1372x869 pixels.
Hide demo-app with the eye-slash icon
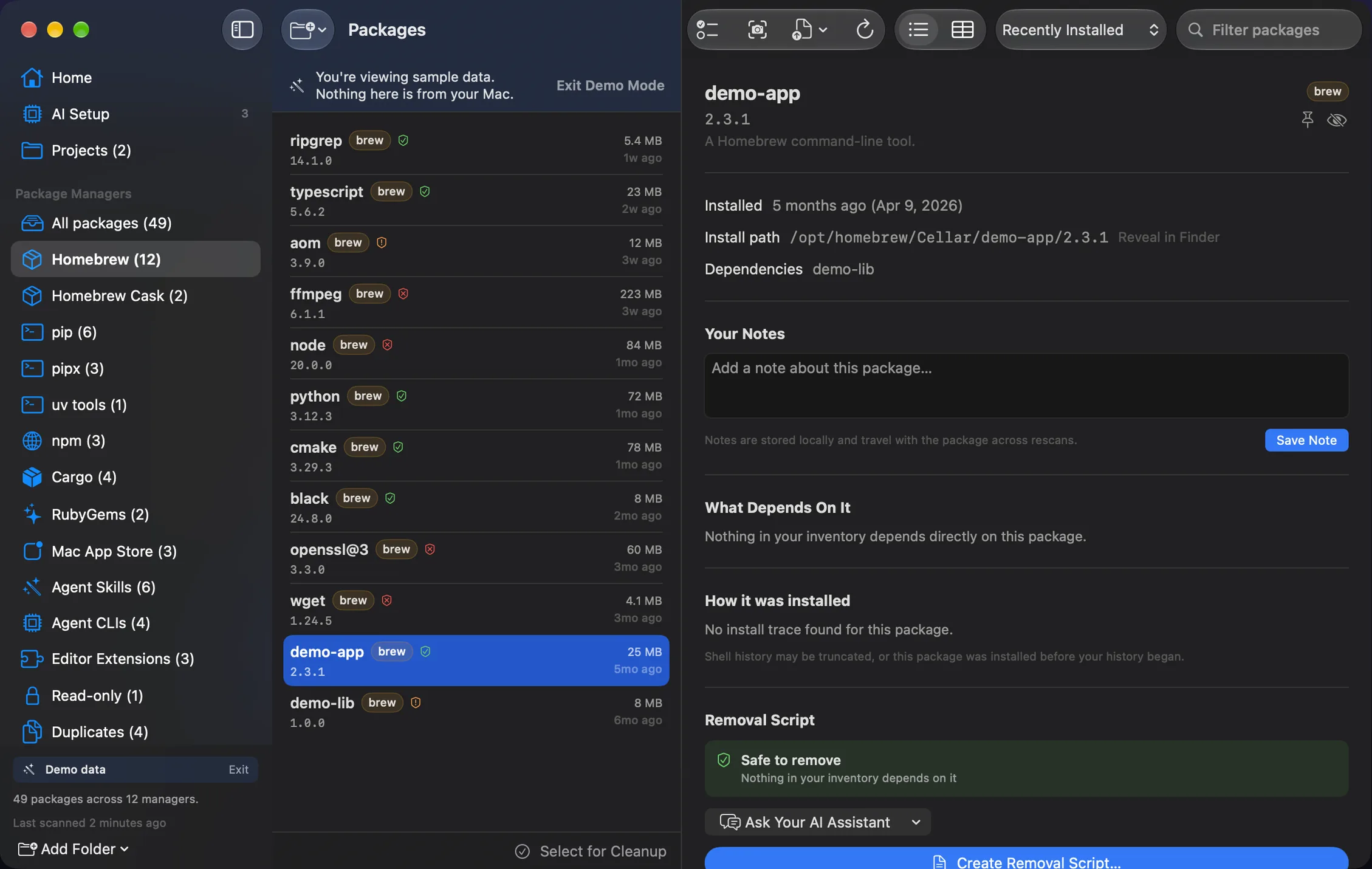coord(1337,120)
